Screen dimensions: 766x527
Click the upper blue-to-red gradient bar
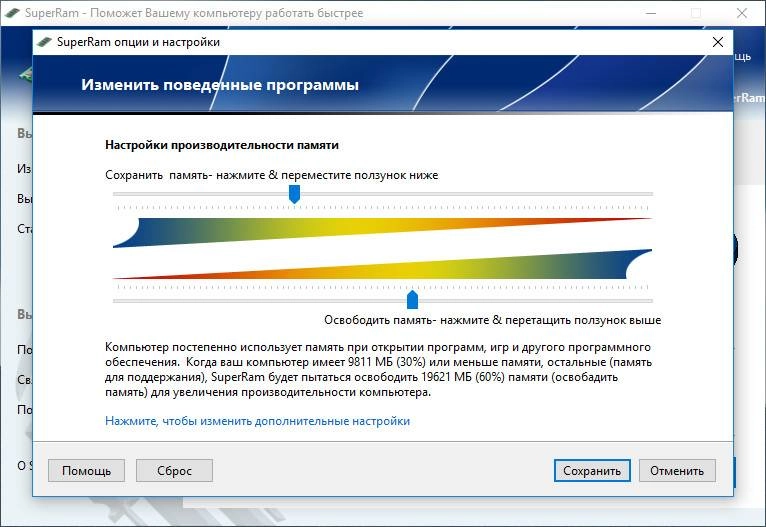(383, 232)
